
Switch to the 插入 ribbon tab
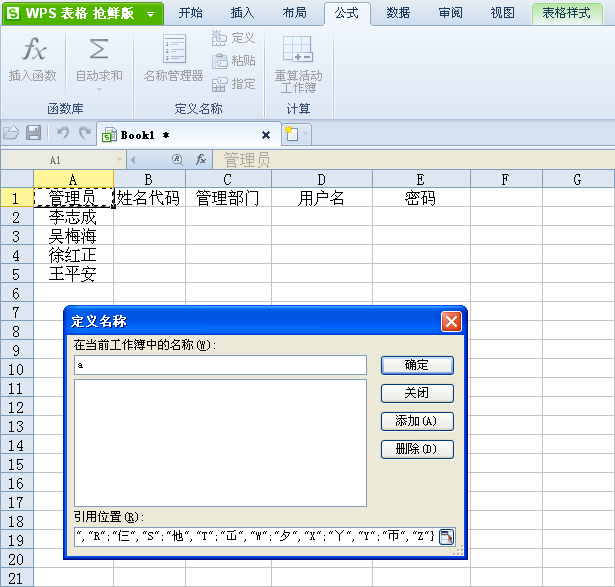pos(242,13)
